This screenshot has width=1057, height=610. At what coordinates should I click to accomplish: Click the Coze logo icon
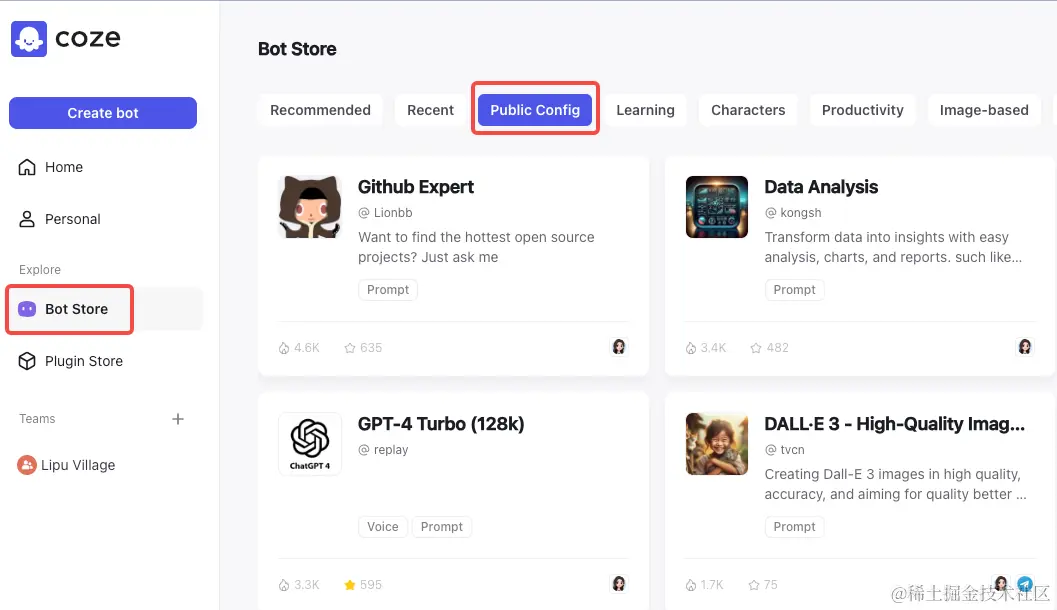pyautogui.click(x=29, y=38)
